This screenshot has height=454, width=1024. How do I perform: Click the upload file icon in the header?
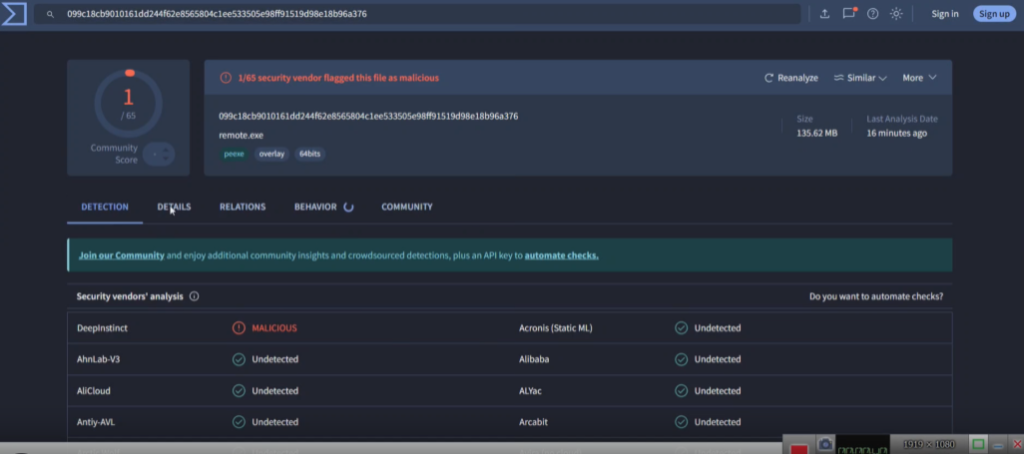pyautogui.click(x=824, y=14)
